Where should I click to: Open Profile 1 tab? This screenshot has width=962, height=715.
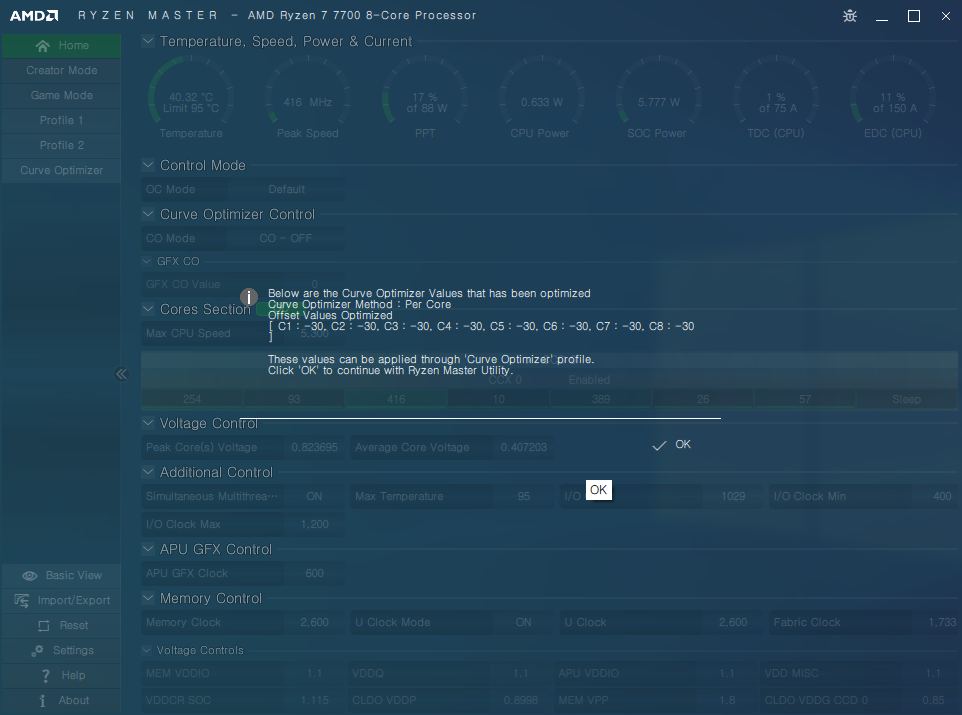coord(61,120)
